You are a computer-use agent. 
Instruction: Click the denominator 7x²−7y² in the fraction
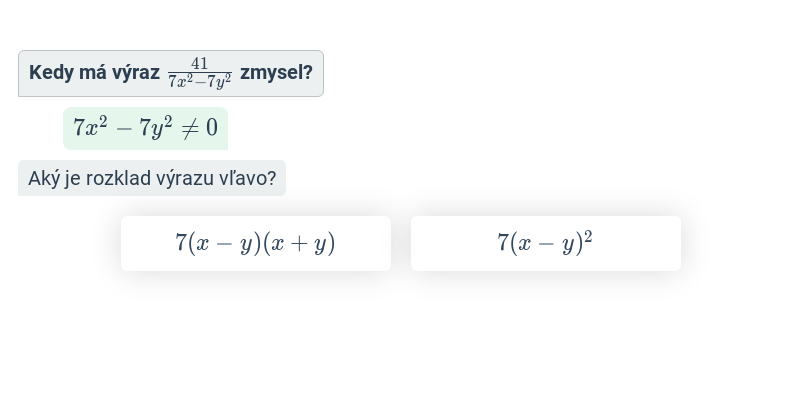pos(199,82)
